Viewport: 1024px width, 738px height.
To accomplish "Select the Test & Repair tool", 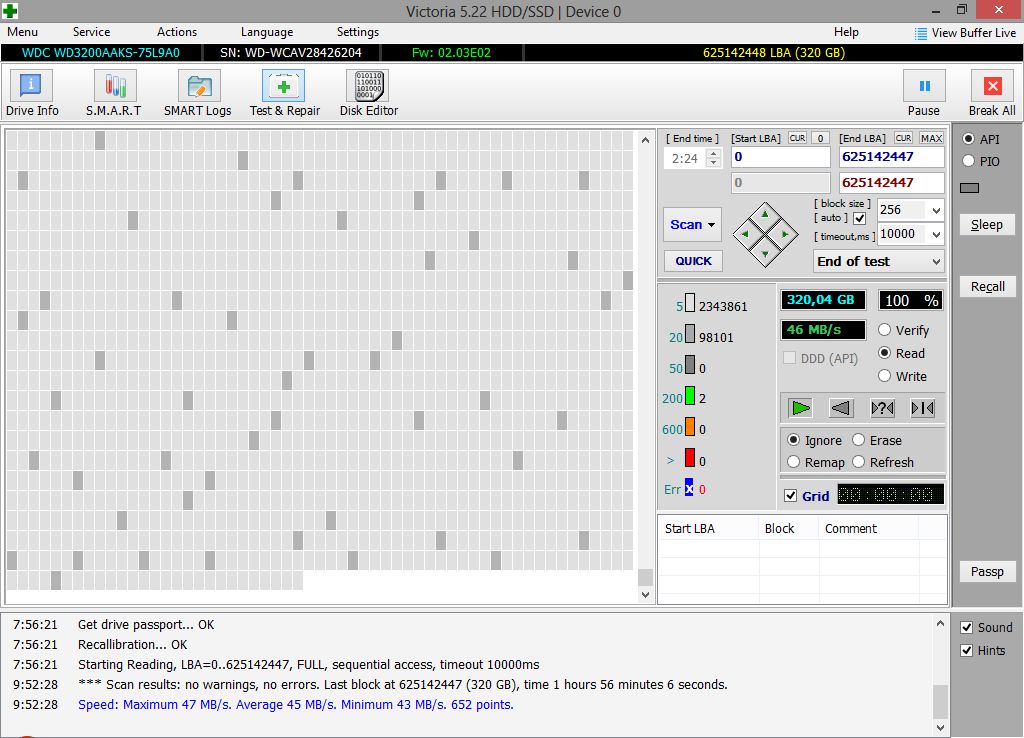I will [284, 94].
